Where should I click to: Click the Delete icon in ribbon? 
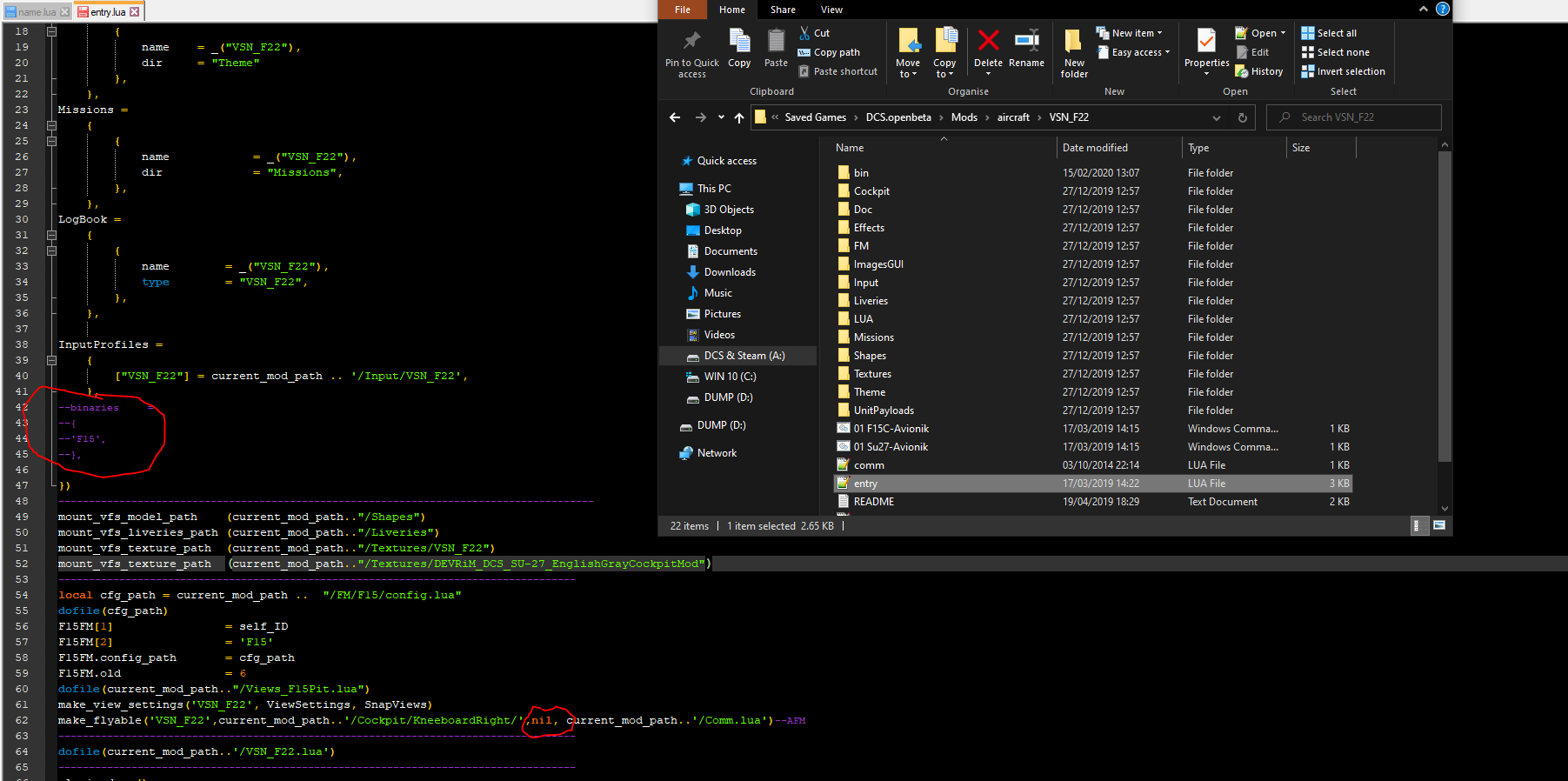pyautogui.click(x=988, y=41)
